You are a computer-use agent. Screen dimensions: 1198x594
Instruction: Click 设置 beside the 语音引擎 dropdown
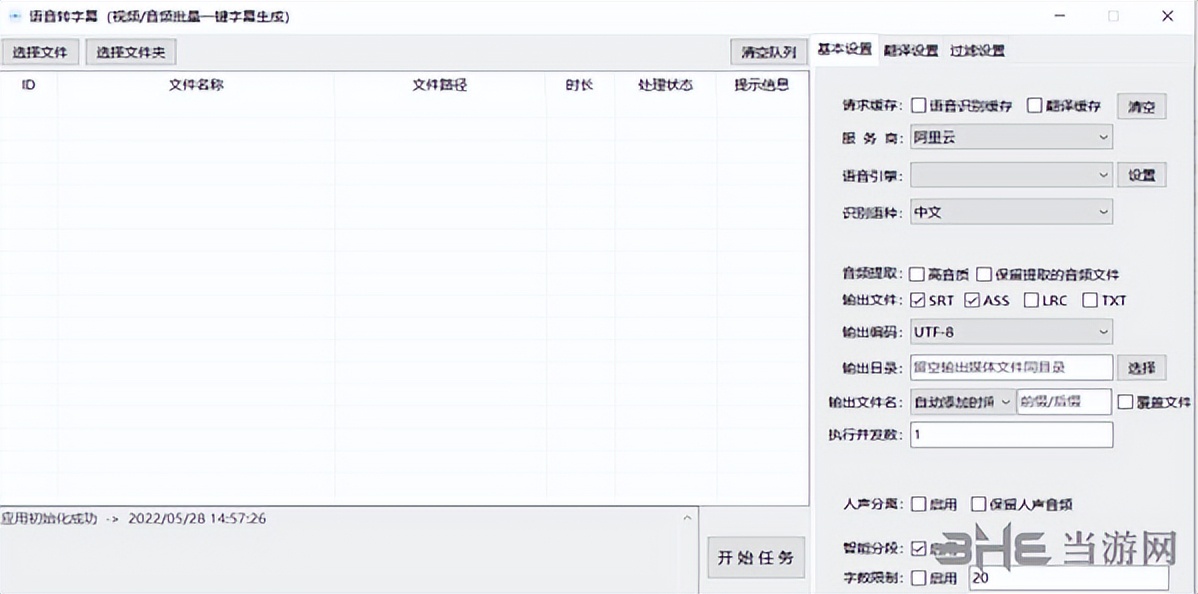pos(1141,174)
